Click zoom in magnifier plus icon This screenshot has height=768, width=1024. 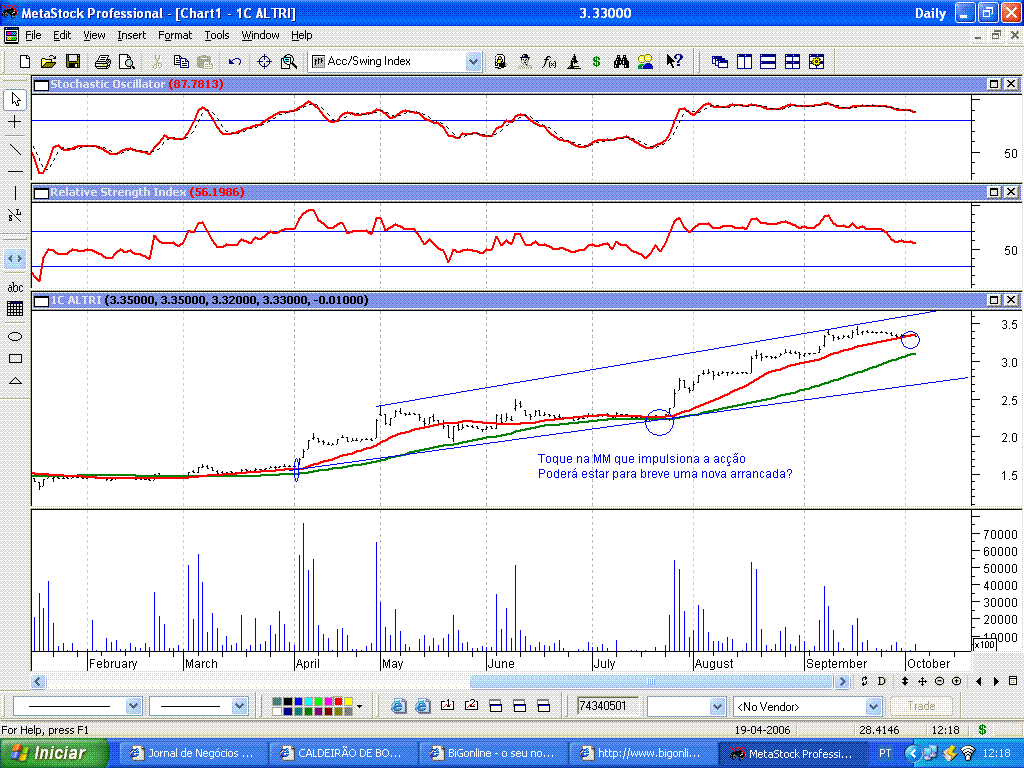[956, 681]
